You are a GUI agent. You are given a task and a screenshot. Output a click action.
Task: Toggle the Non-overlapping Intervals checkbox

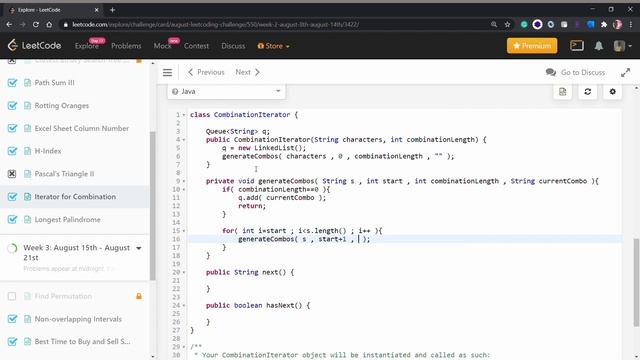coord(12,319)
